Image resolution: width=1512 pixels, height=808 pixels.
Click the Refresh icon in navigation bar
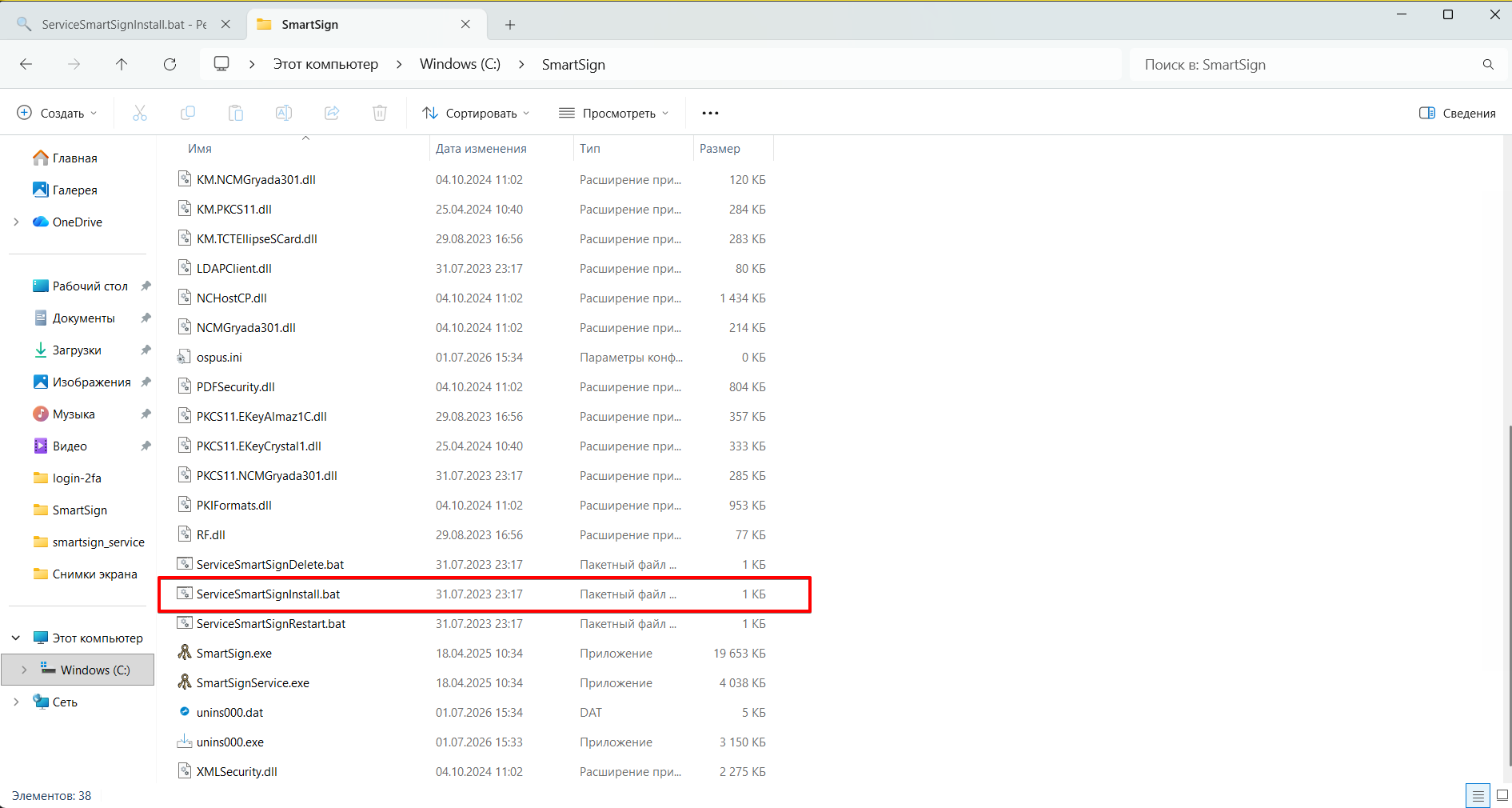click(x=170, y=64)
